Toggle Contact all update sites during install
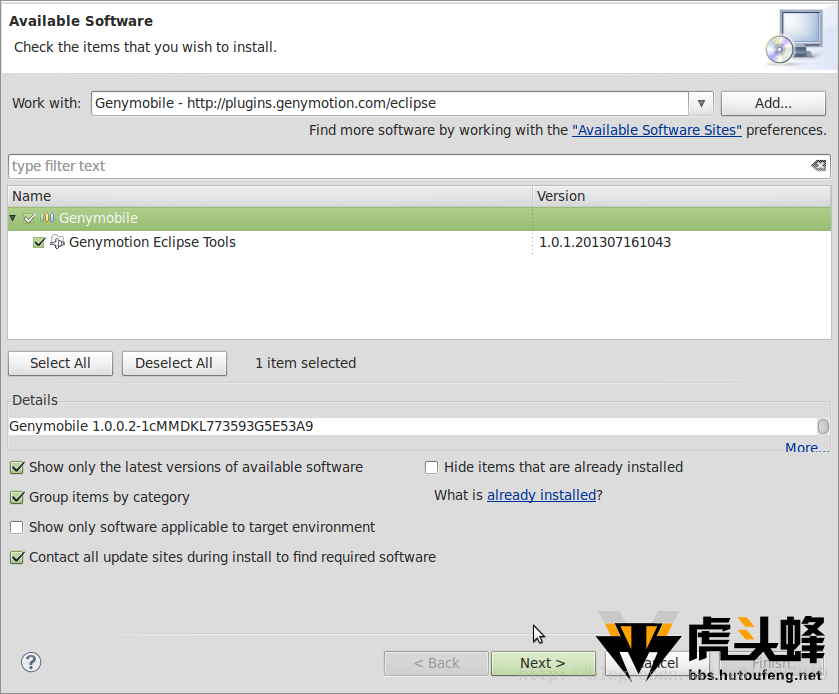The width and height of the screenshot is (839, 694). 17,558
